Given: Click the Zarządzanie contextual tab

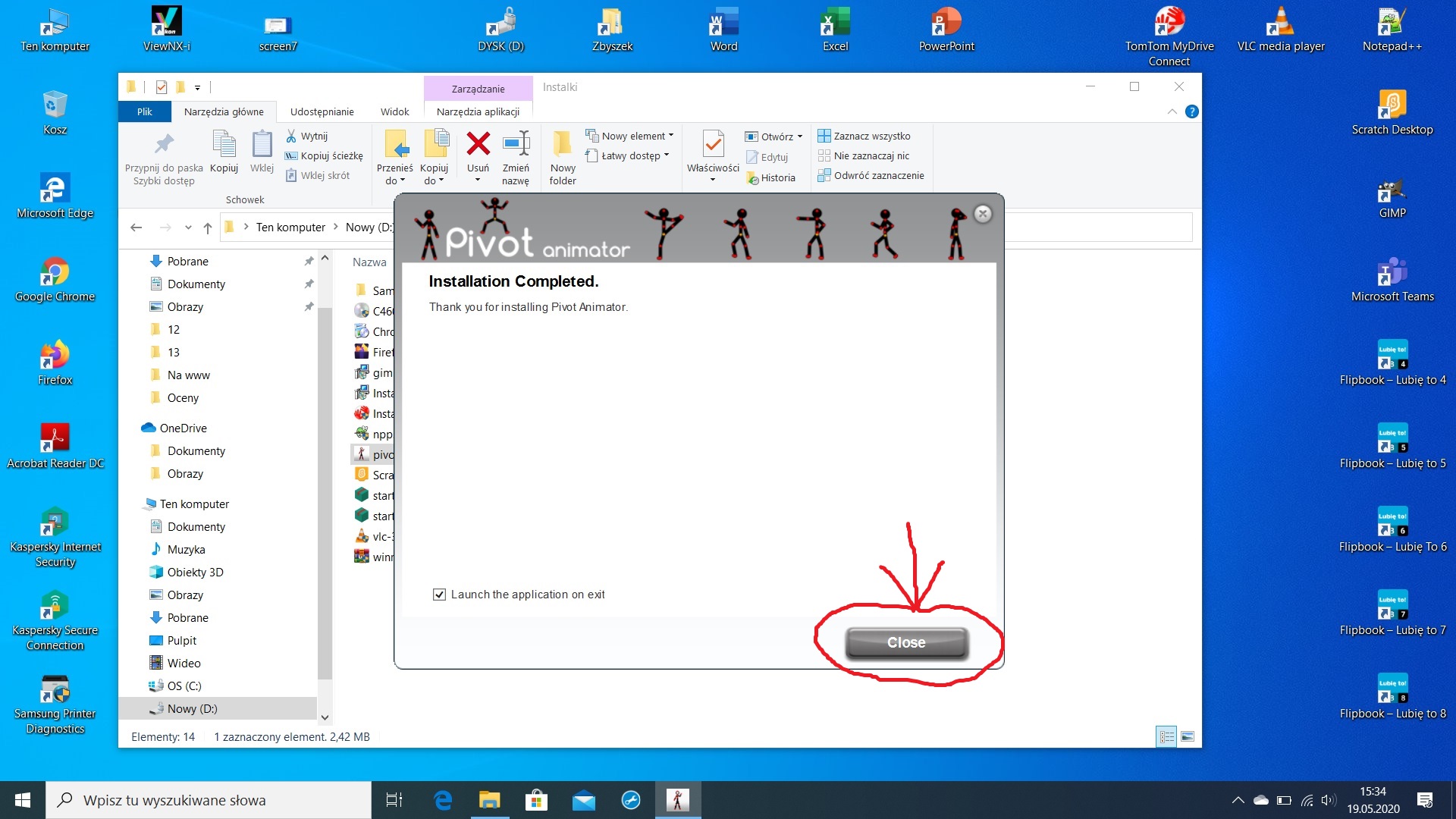Looking at the screenshot, I should (x=478, y=89).
